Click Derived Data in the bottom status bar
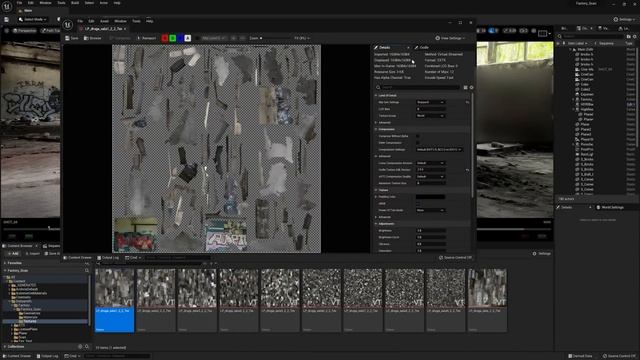Image resolution: width=640 pixels, height=360 pixels. pos(580,356)
